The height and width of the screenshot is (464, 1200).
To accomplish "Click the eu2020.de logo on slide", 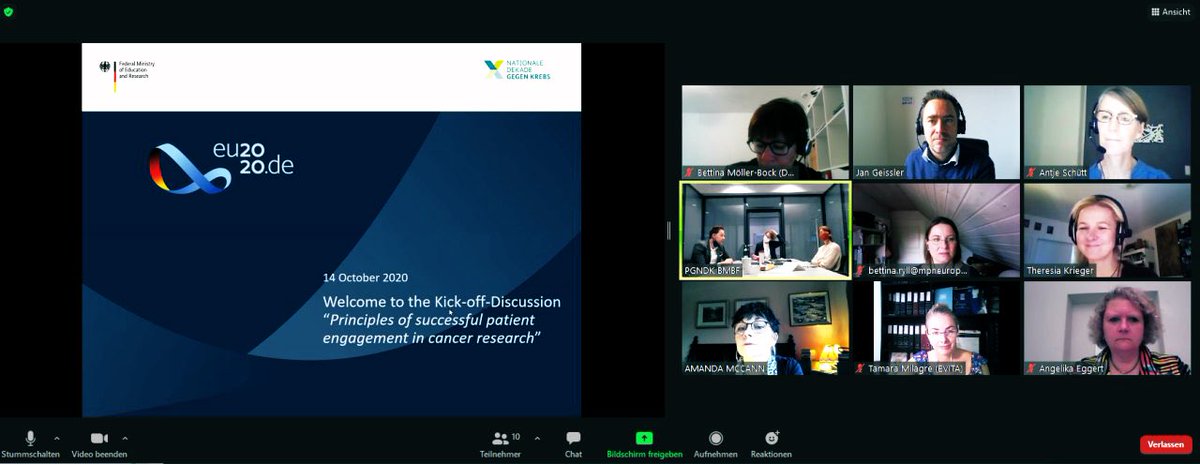I will point(221,166).
